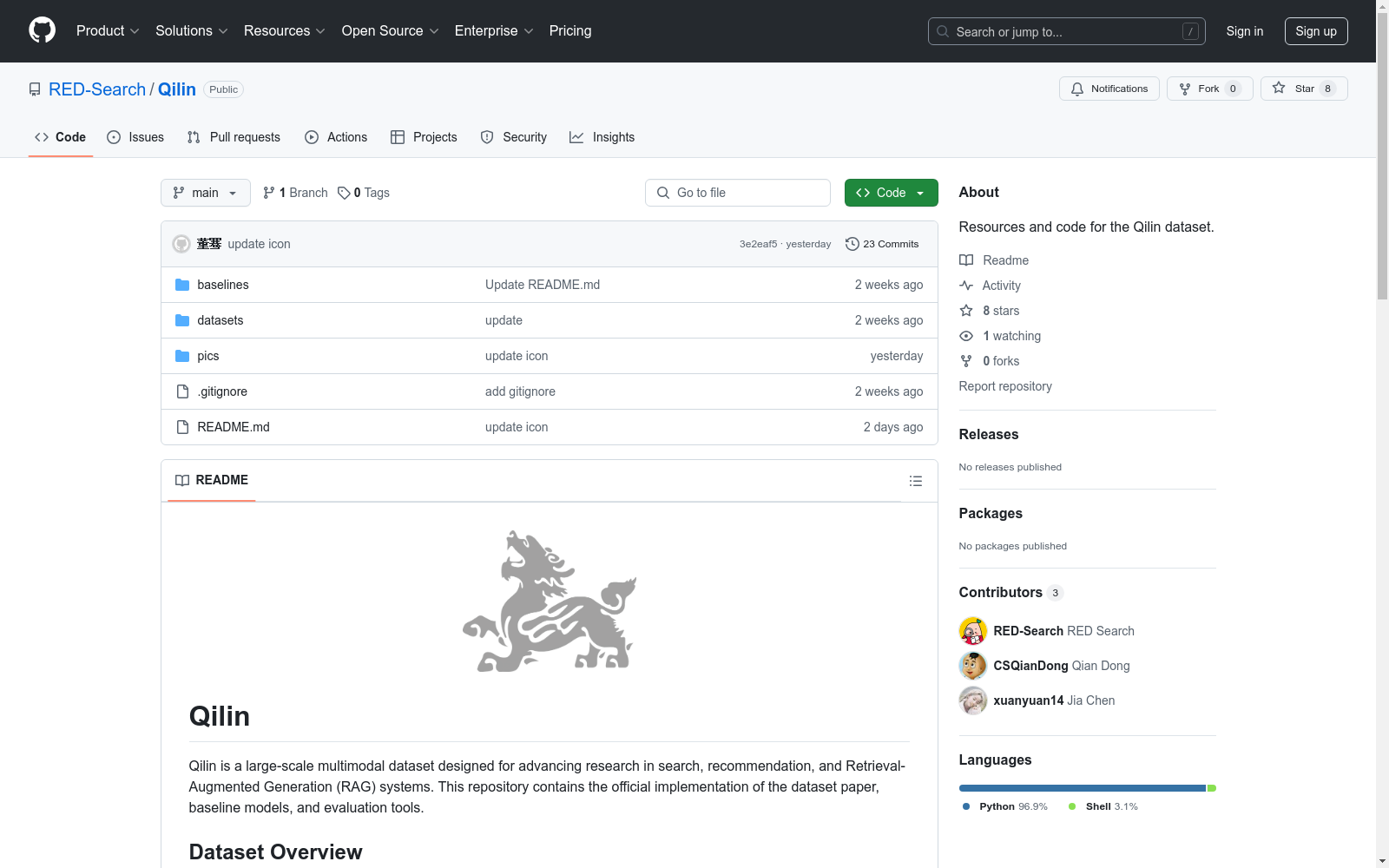Expand the Open Source menu
Viewport: 1389px width, 868px height.
point(391,31)
